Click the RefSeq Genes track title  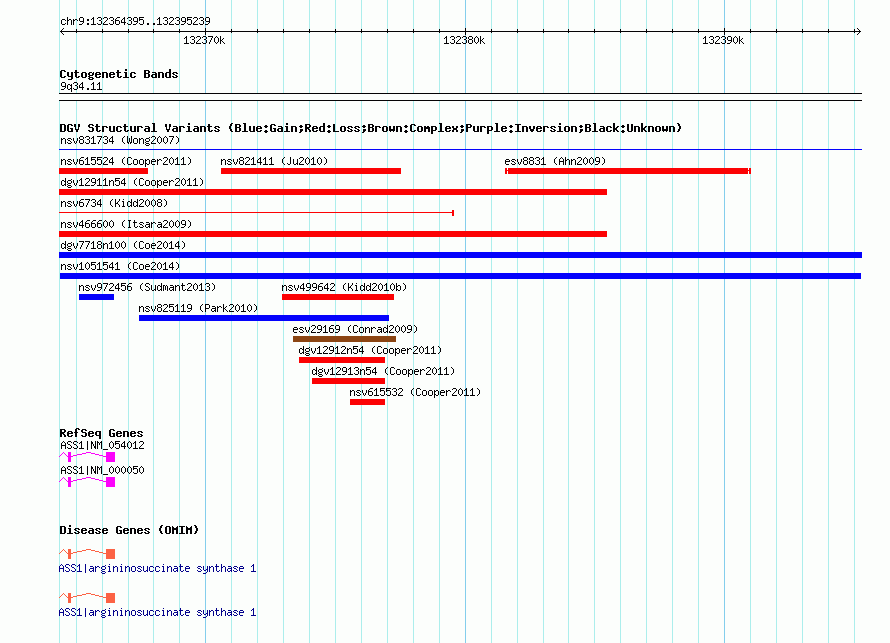tap(101, 433)
